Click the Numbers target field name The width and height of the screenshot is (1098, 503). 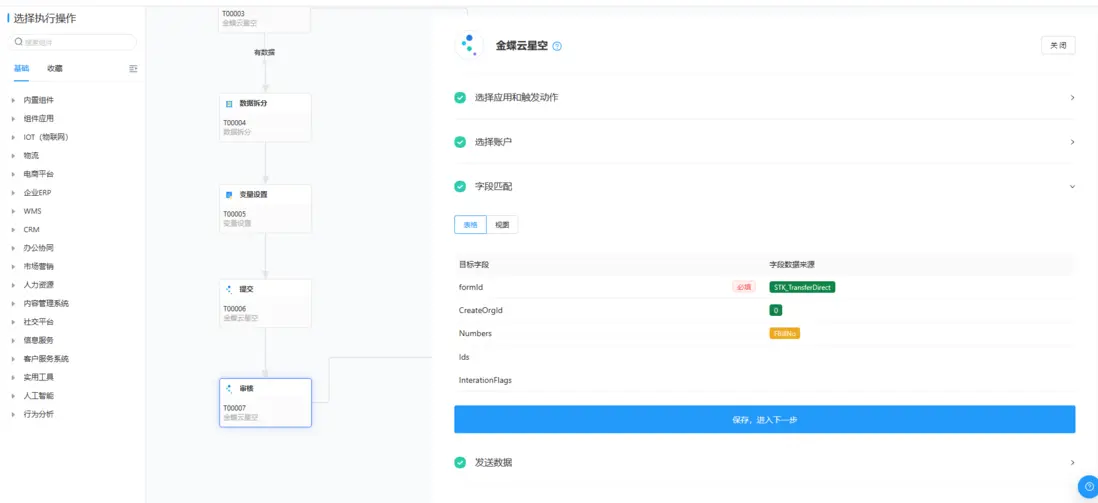point(475,333)
